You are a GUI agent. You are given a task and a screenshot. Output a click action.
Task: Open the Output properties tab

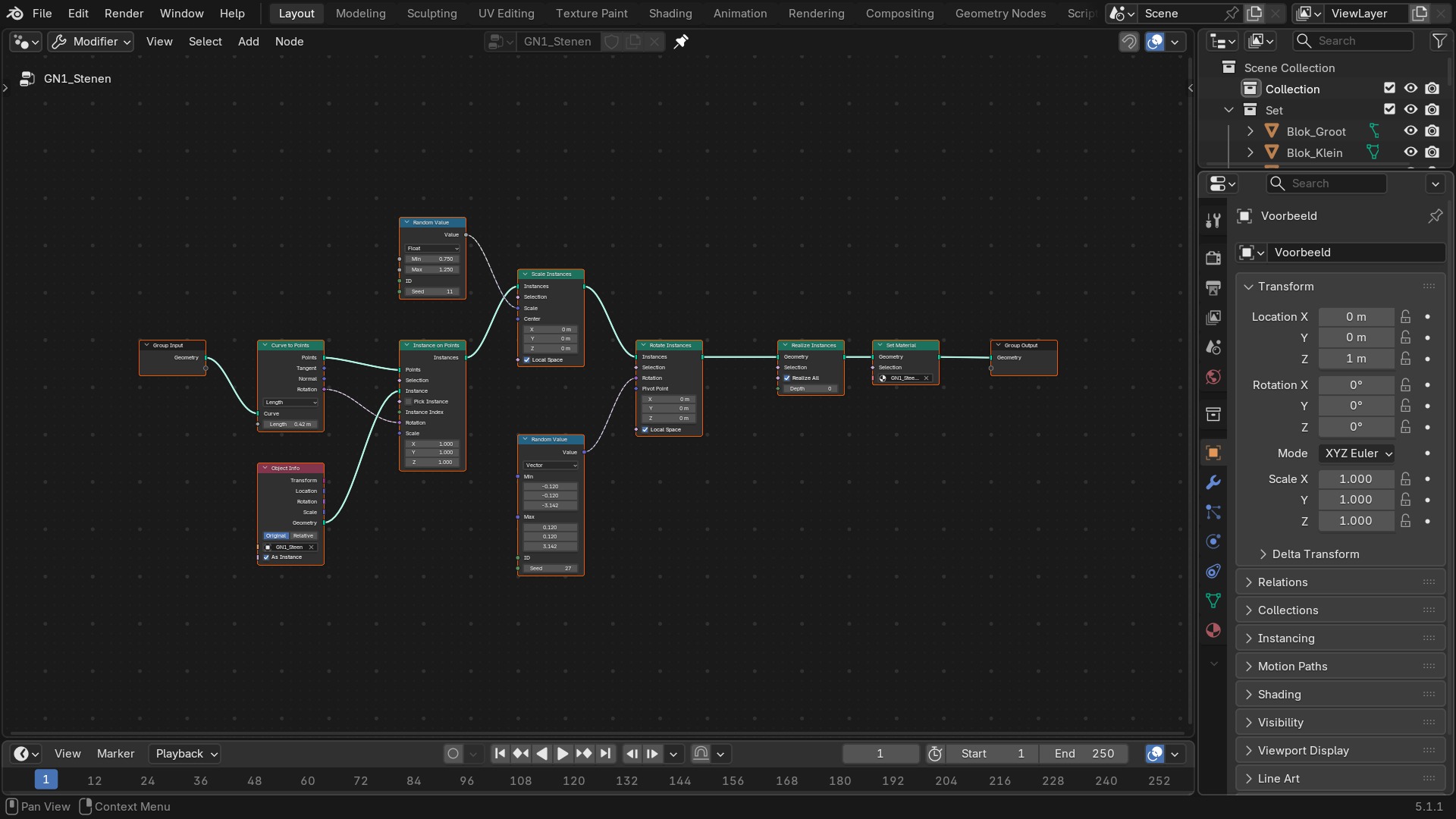(1213, 287)
